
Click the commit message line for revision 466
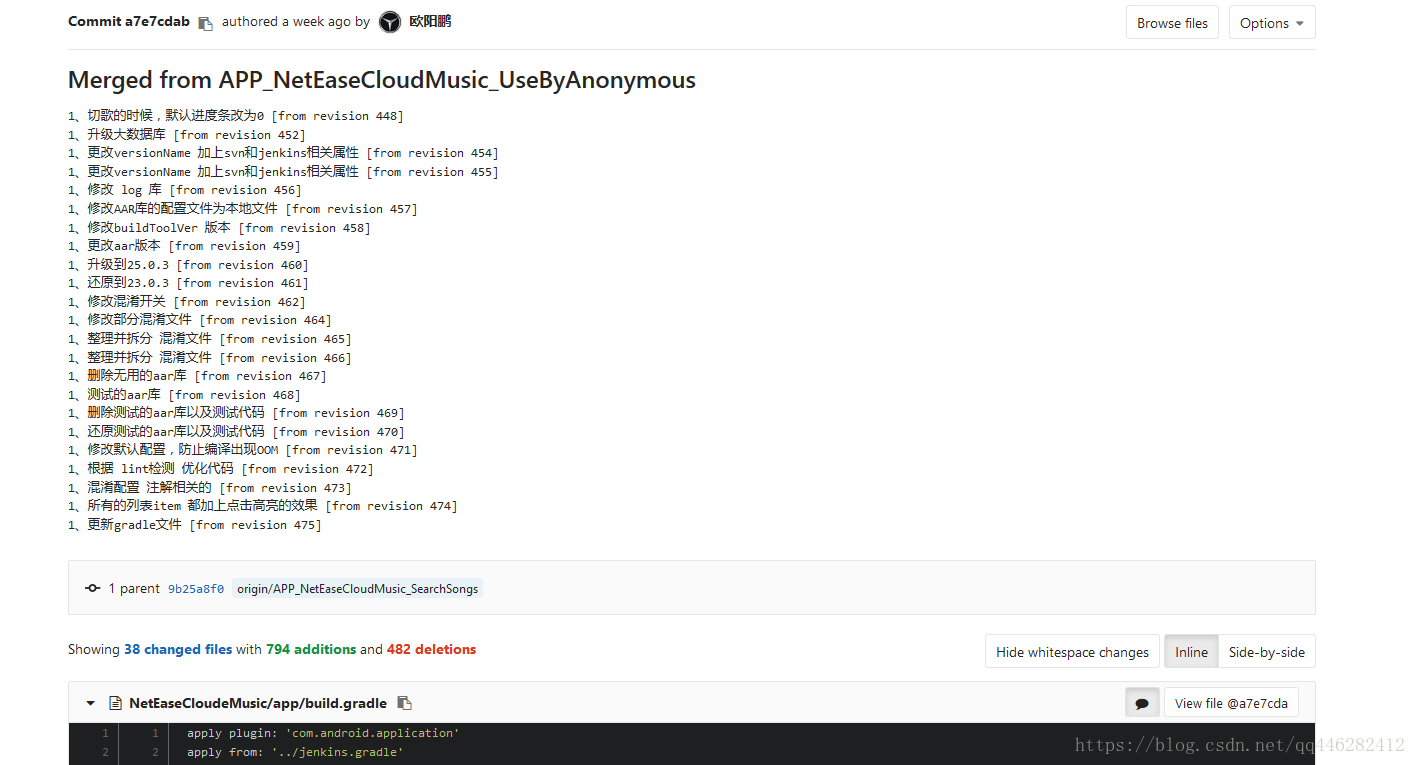click(210, 358)
